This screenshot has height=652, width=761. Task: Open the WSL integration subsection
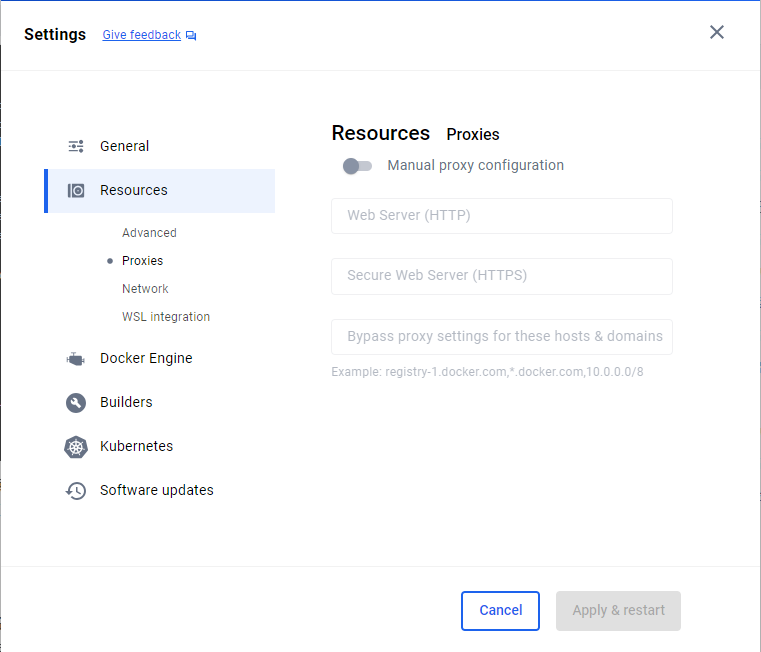point(166,317)
